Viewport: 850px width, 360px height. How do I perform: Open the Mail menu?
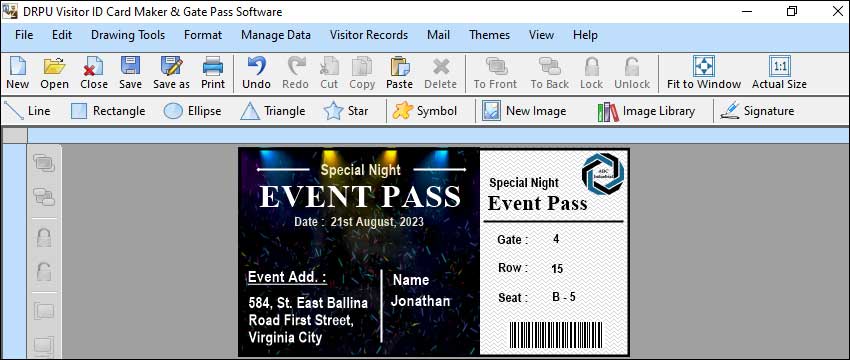click(x=439, y=35)
